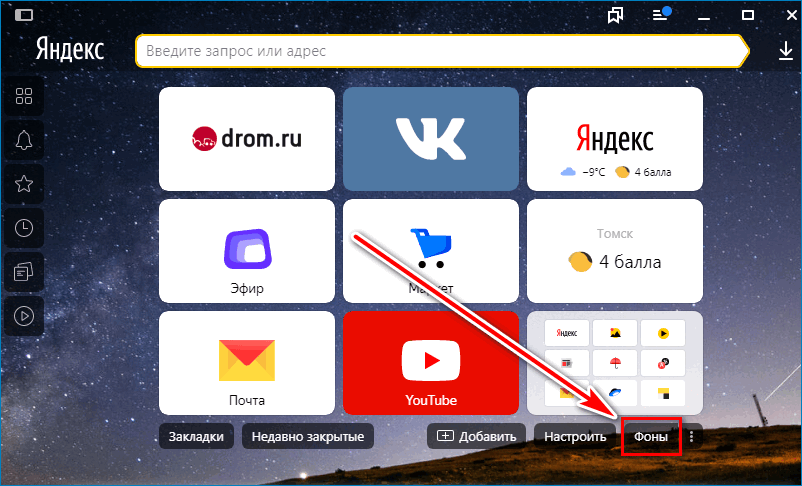Image resolution: width=802 pixels, height=486 pixels.
Task: Click the 4 балла traffic indicator on Яндекс tile
Action: coord(643,172)
